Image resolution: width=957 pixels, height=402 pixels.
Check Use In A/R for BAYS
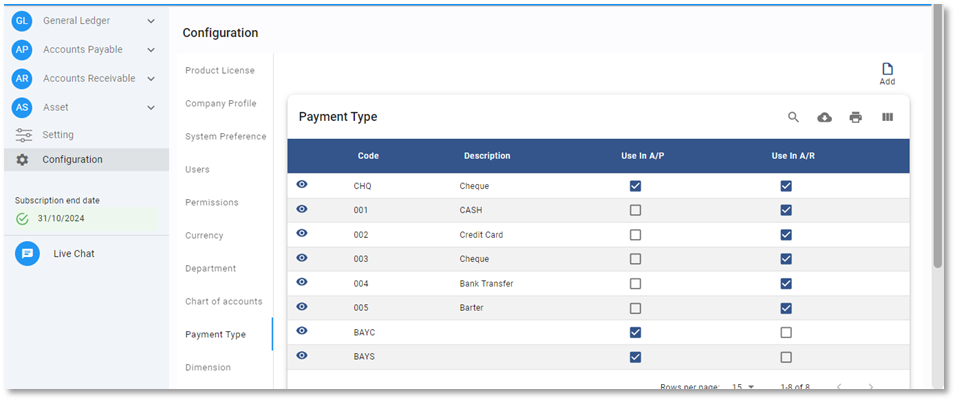click(786, 357)
